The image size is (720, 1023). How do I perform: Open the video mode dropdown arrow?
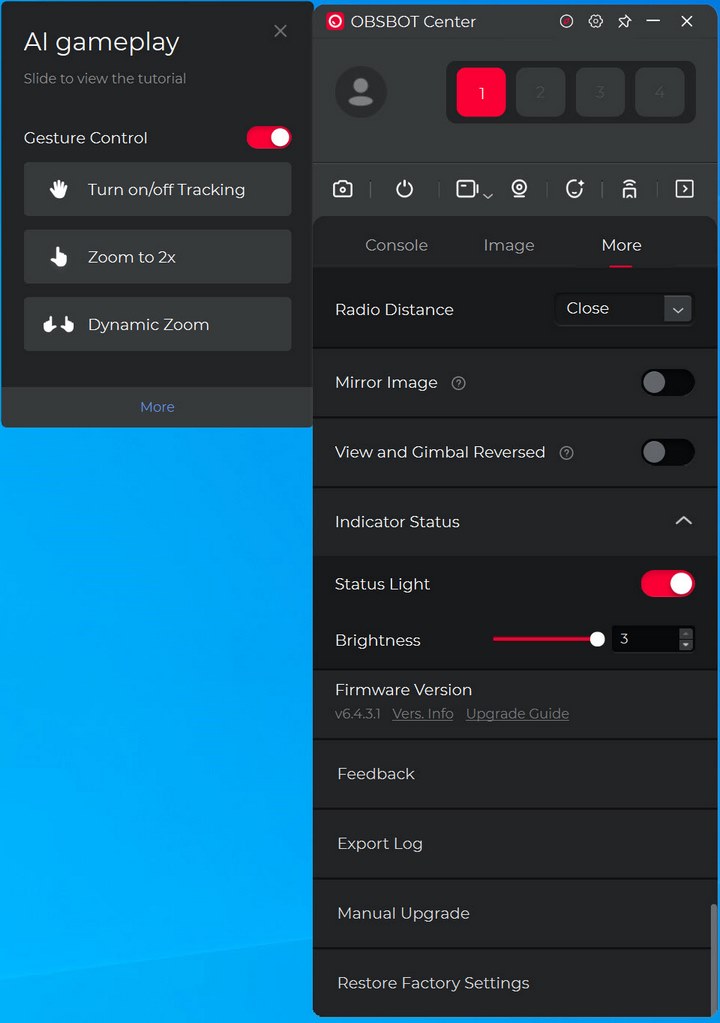(488, 196)
